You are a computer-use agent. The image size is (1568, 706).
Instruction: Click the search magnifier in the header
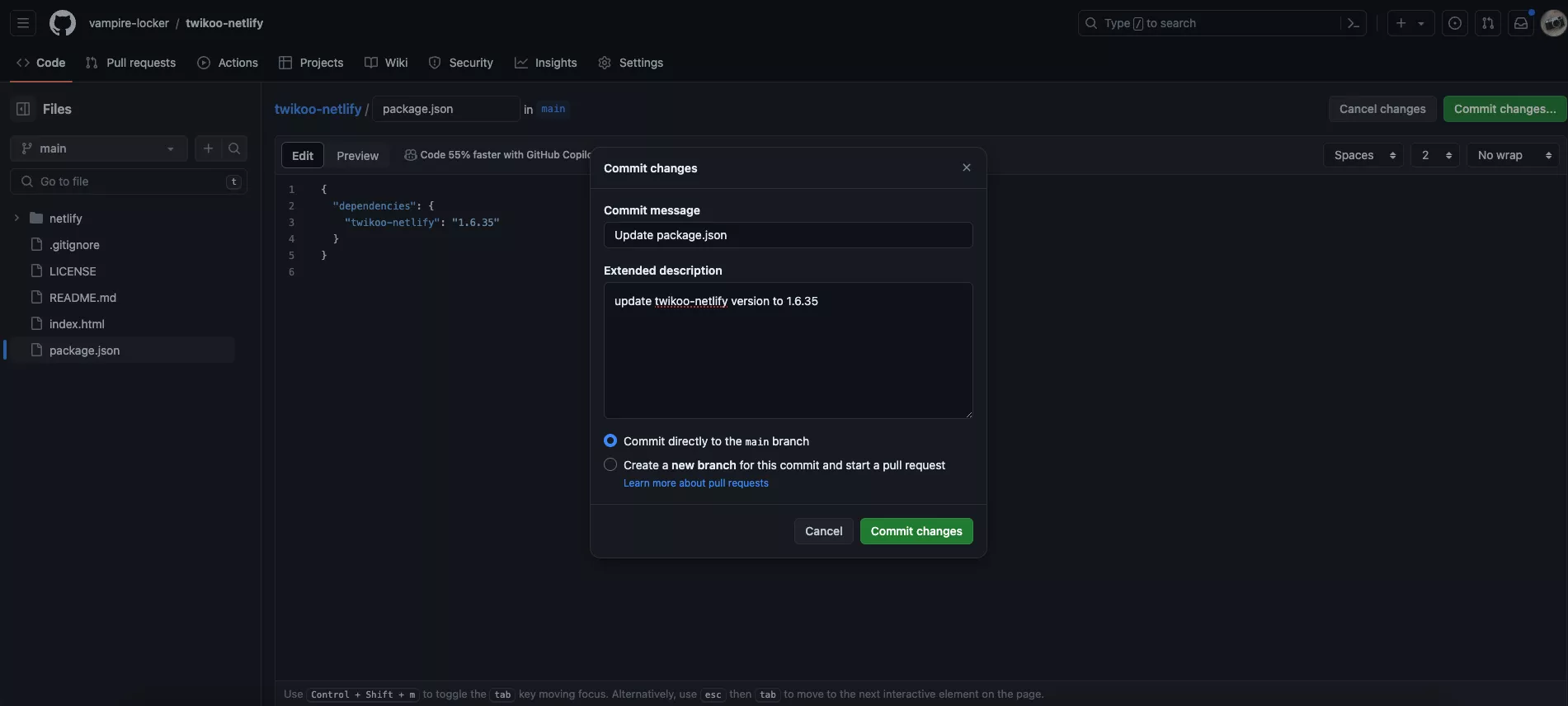pyautogui.click(x=1091, y=23)
